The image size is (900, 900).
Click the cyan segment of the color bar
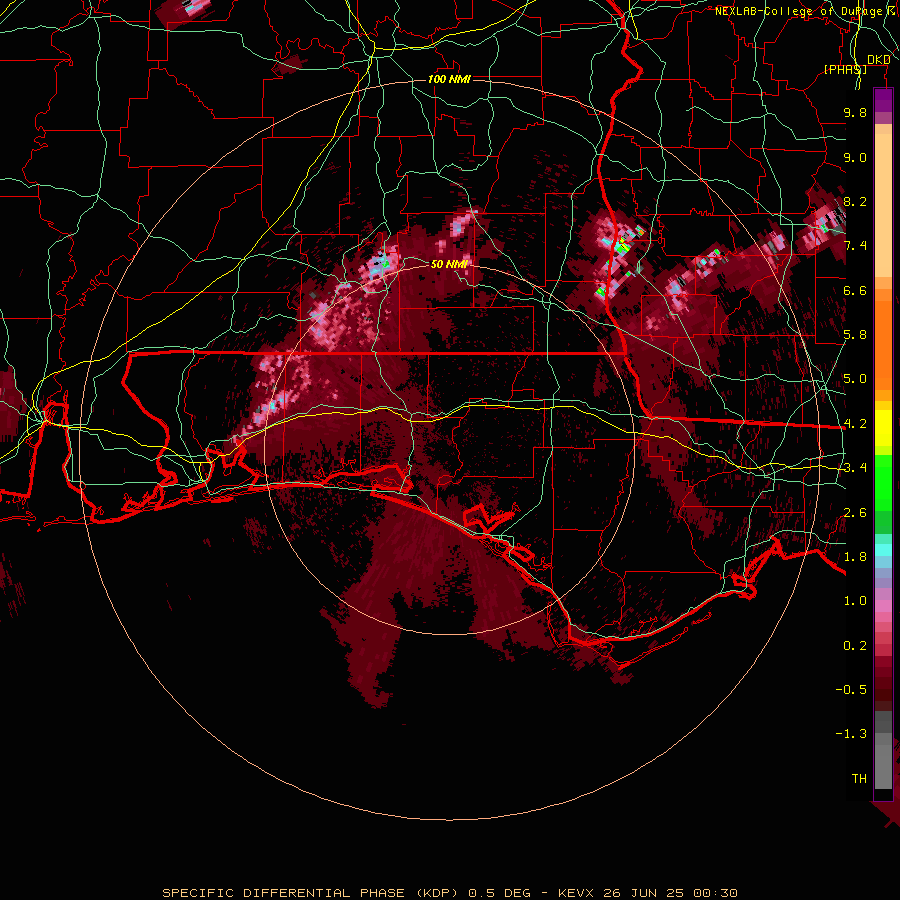pos(883,550)
